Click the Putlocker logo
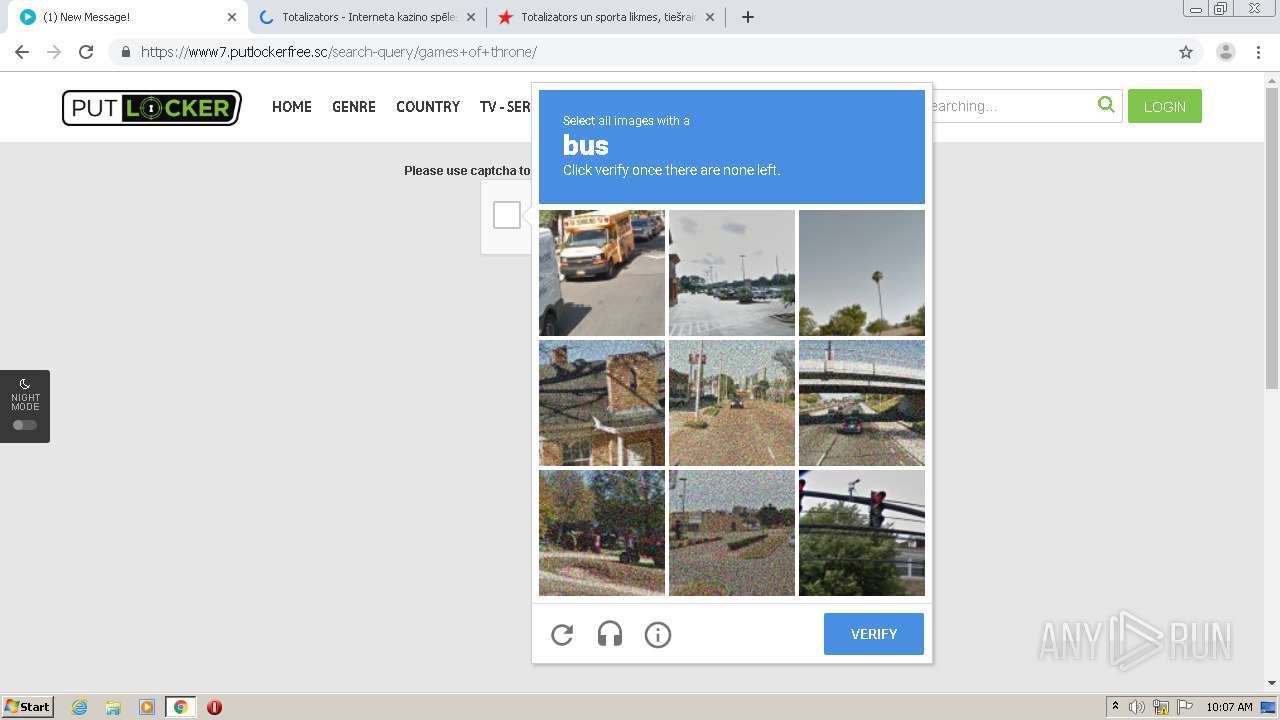This screenshot has height=720, width=1280. coord(152,107)
